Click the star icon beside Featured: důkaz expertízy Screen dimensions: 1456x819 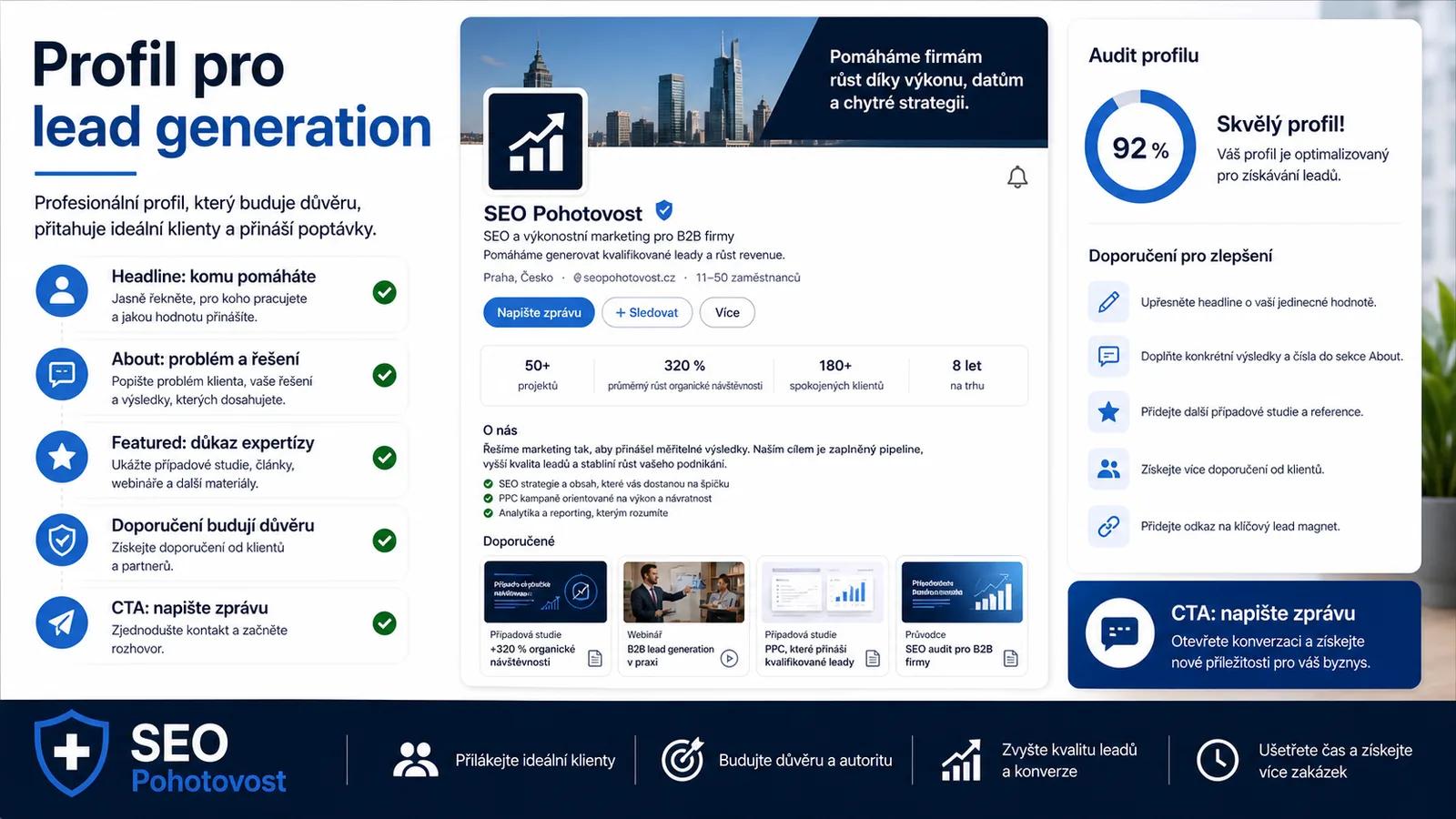[x=62, y=456]
